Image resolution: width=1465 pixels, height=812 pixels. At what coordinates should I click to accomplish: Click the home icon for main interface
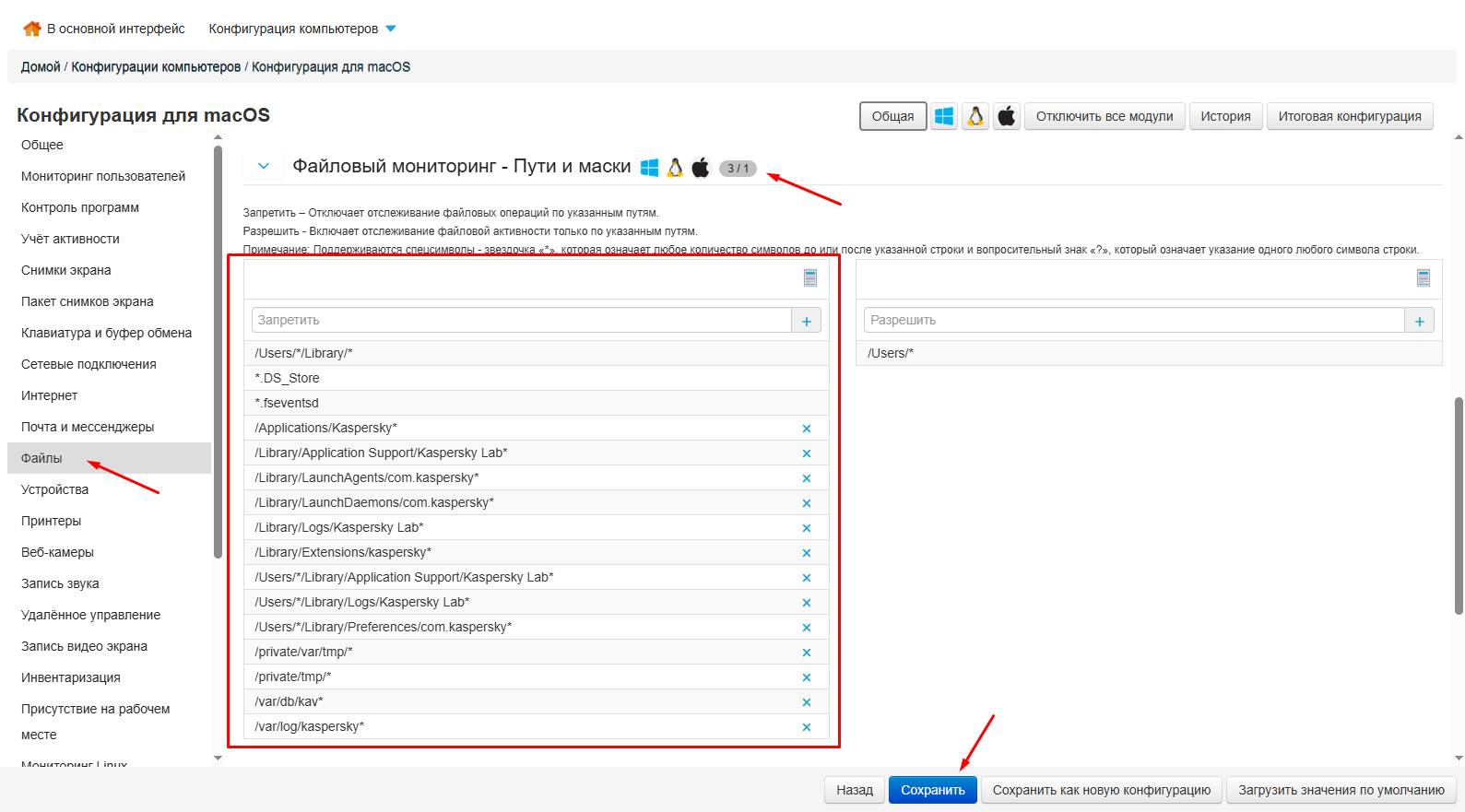32,29
